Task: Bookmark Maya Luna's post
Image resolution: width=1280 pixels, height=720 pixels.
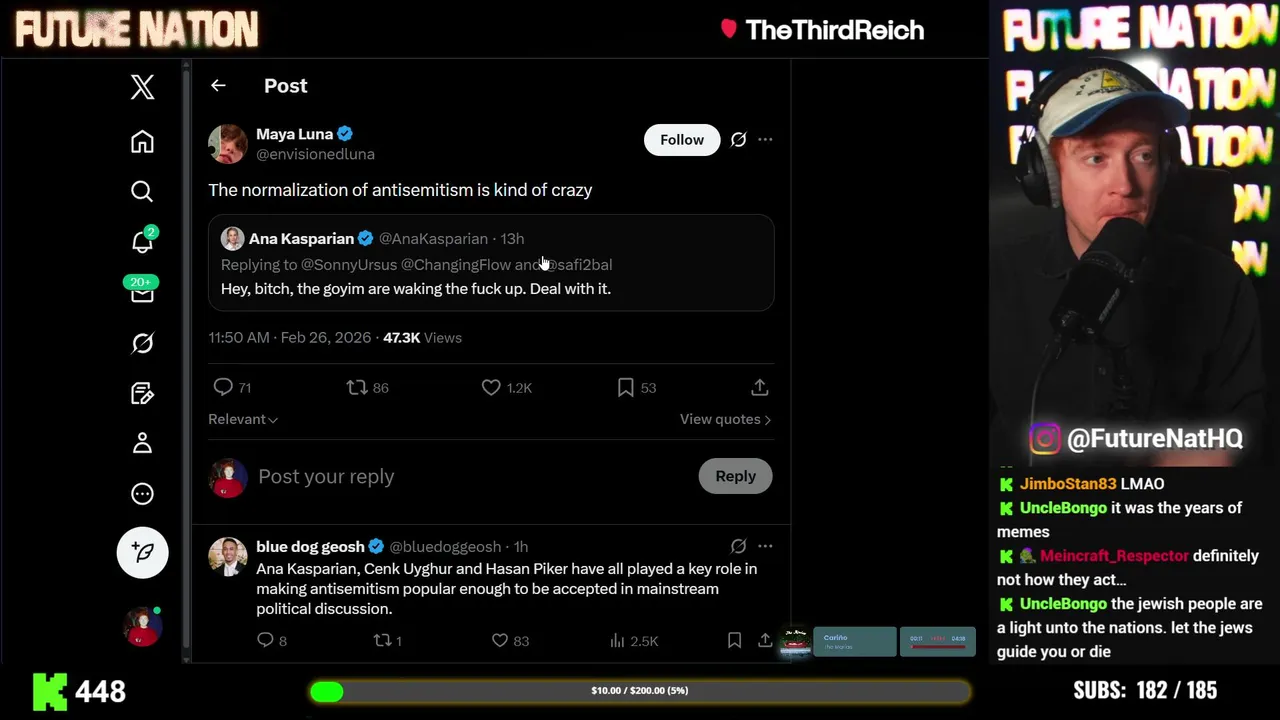Action: (x=625, y=387)
